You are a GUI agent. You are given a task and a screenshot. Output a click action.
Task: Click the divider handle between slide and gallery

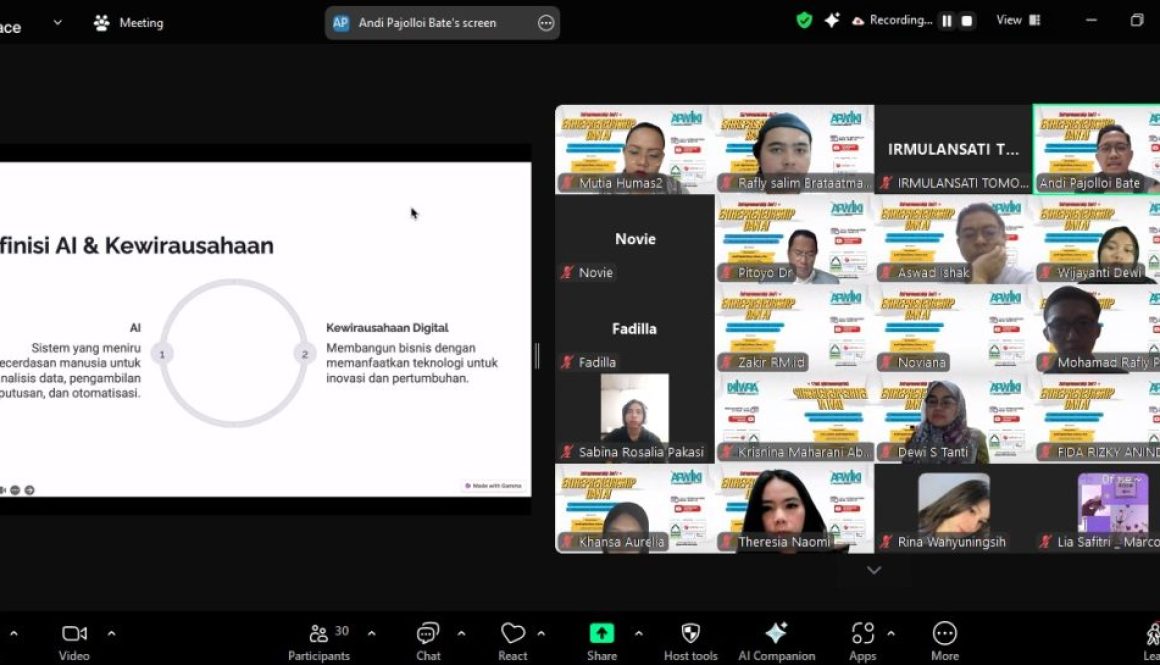538,356
